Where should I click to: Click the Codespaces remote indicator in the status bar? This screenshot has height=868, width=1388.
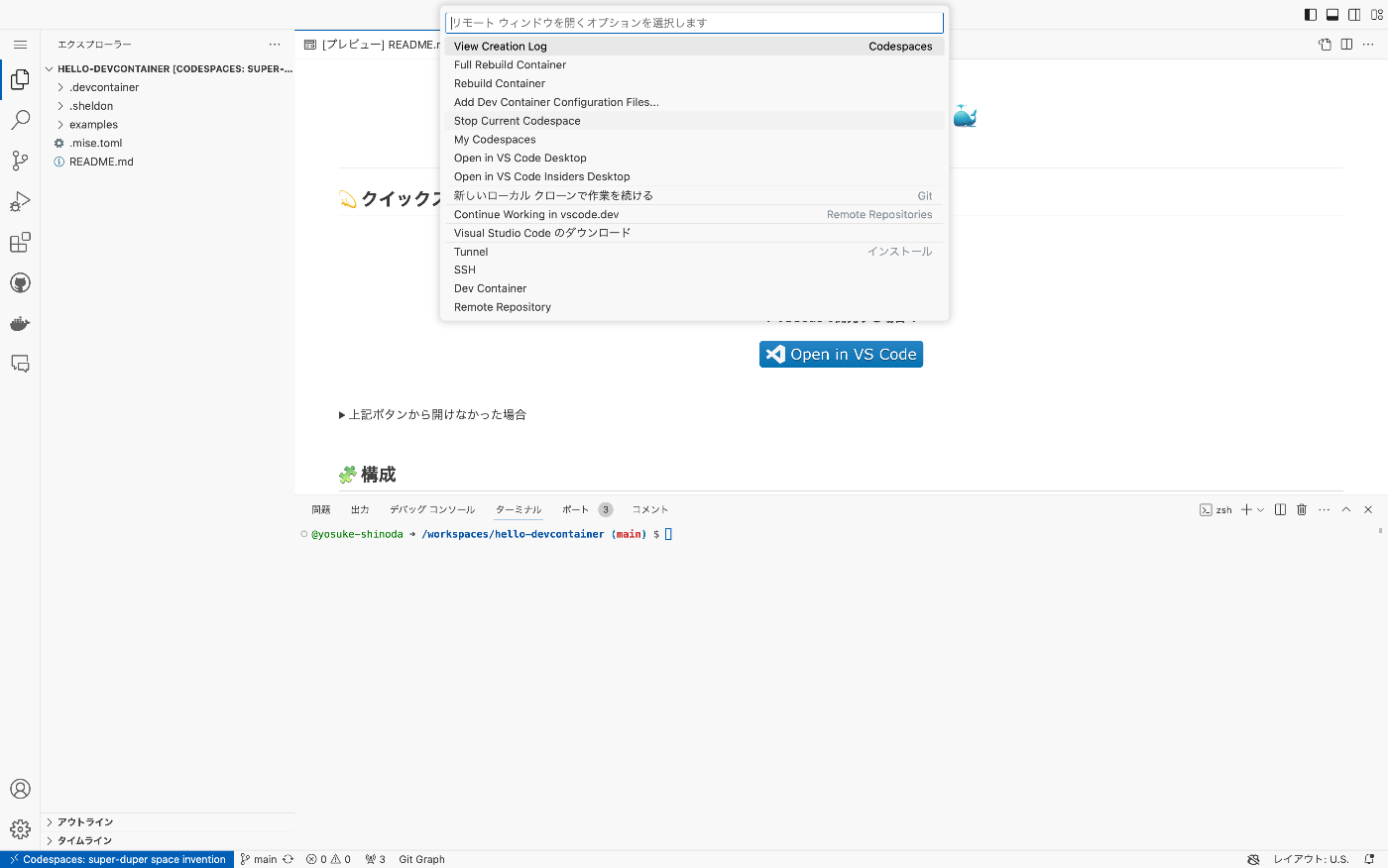tap(117, 859)
